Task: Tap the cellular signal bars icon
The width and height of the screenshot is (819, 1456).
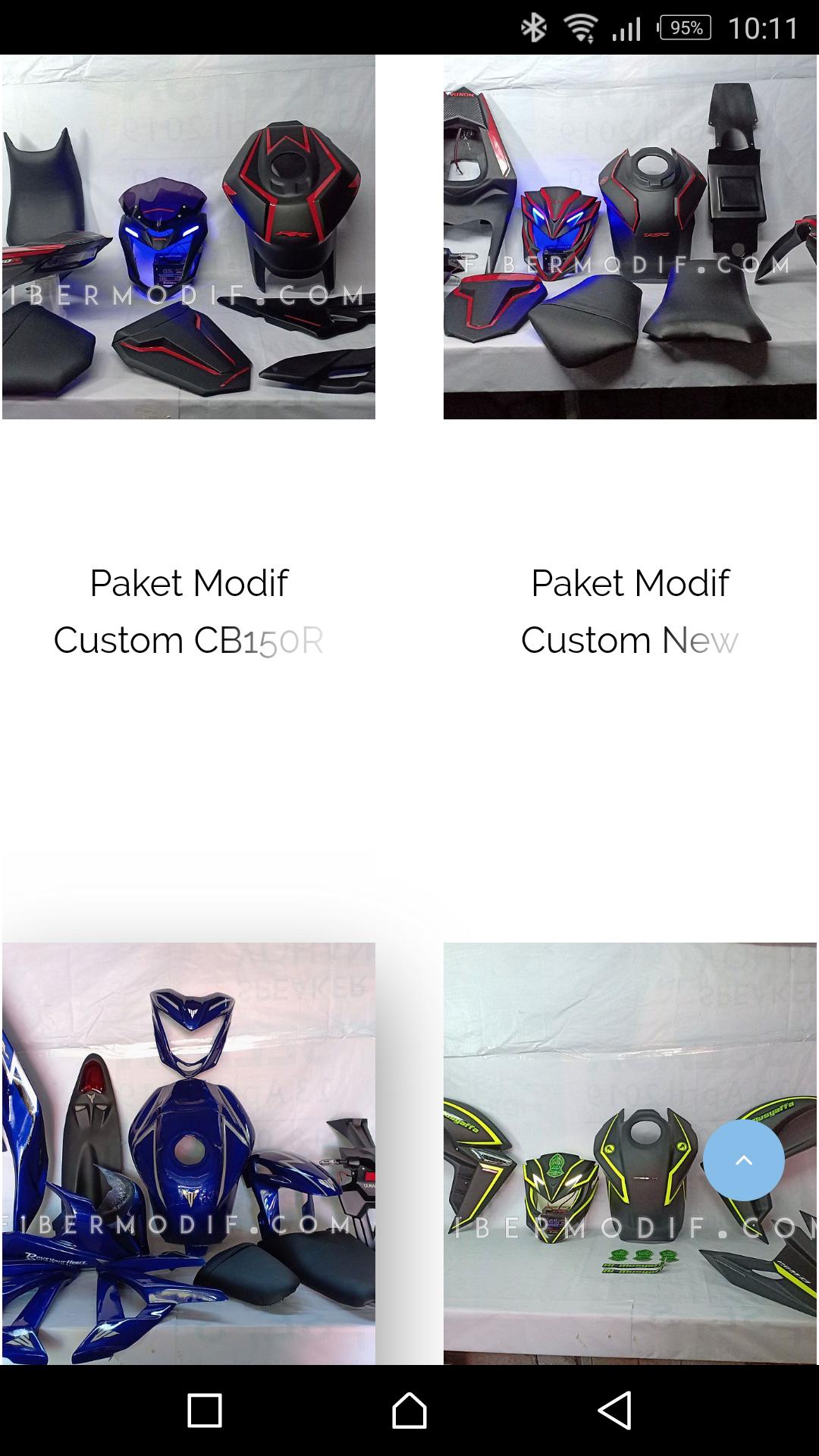Action: tap(626, 29)
